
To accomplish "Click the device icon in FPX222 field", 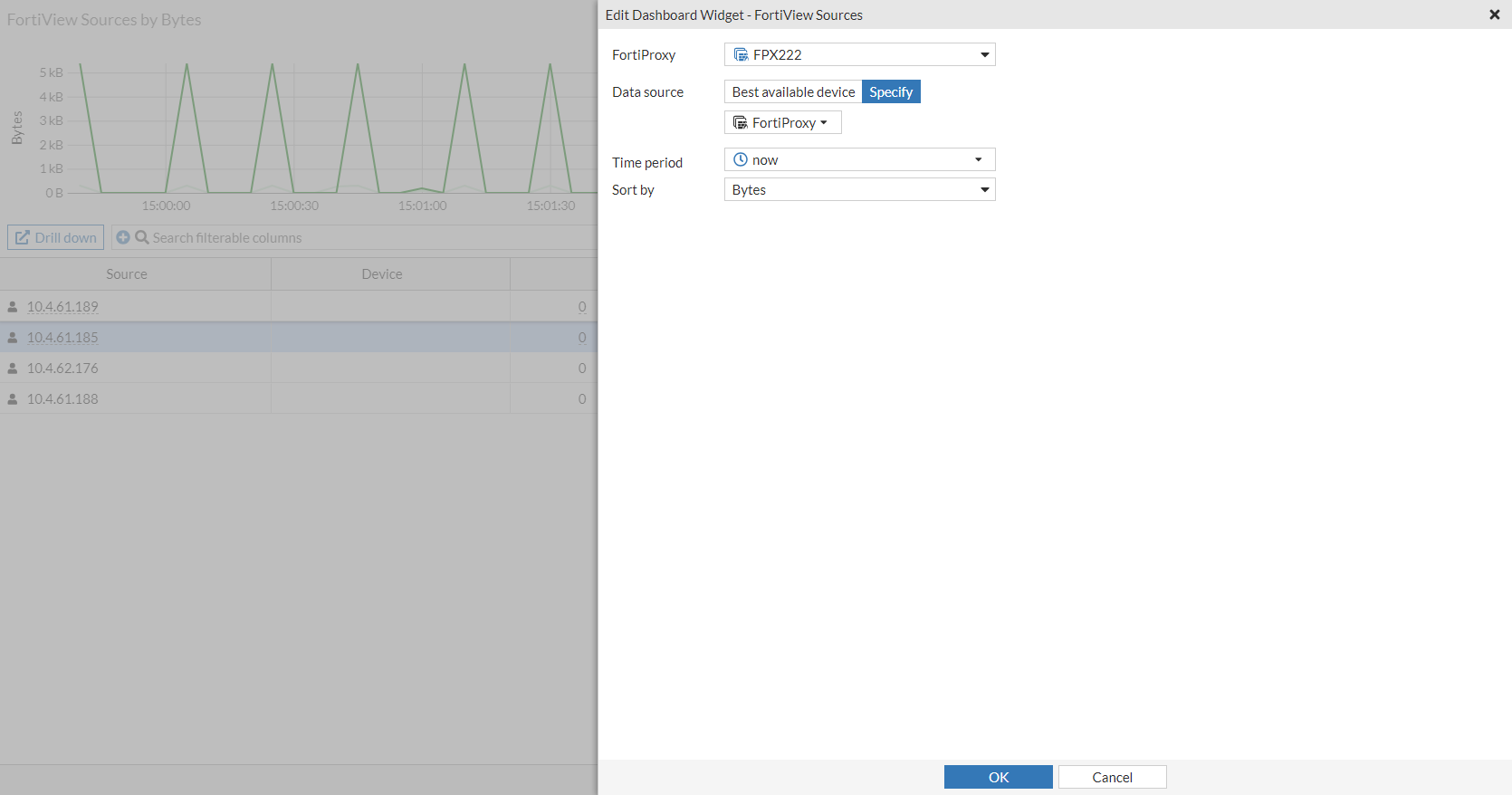I will click(x=741, y=54).
